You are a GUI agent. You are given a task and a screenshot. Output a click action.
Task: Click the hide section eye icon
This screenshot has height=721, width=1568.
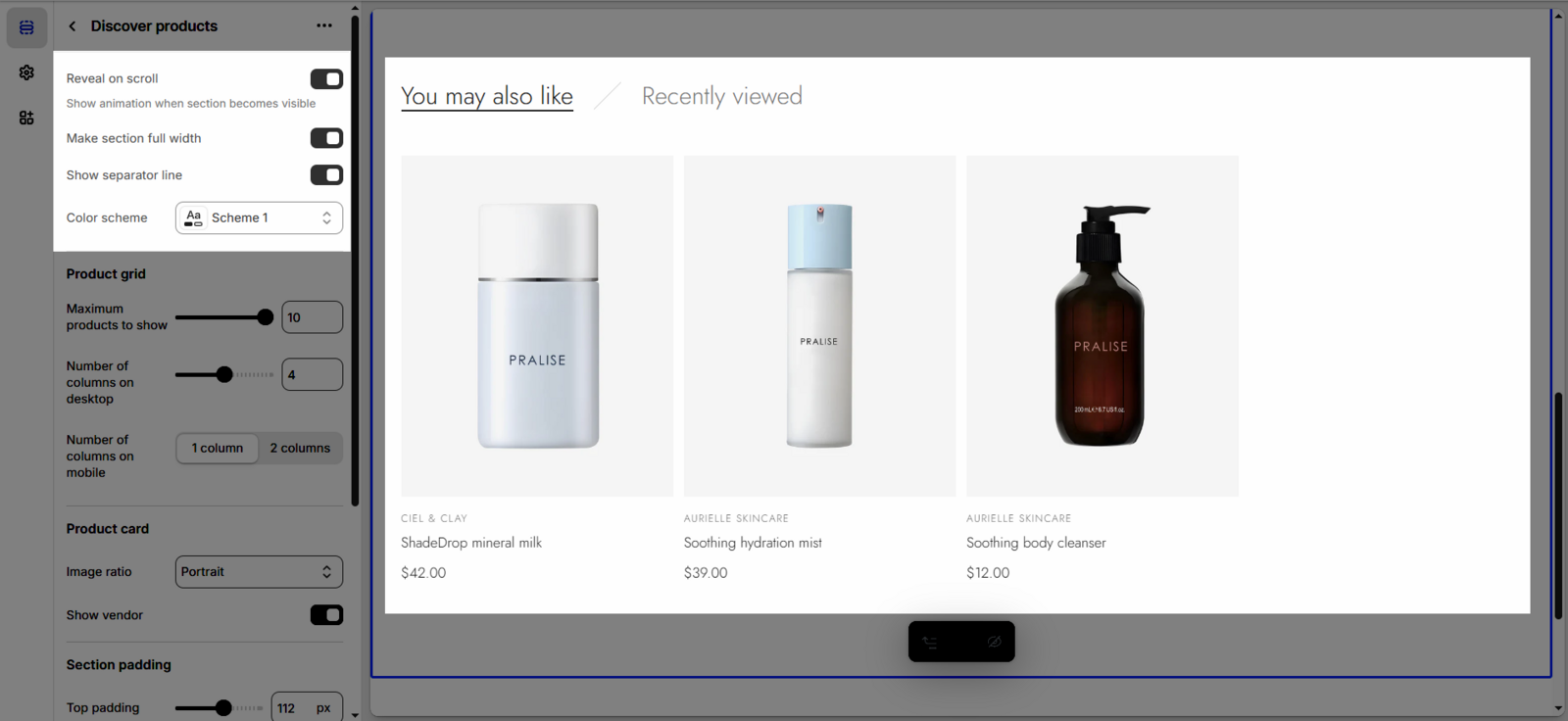tap(994, 643)
